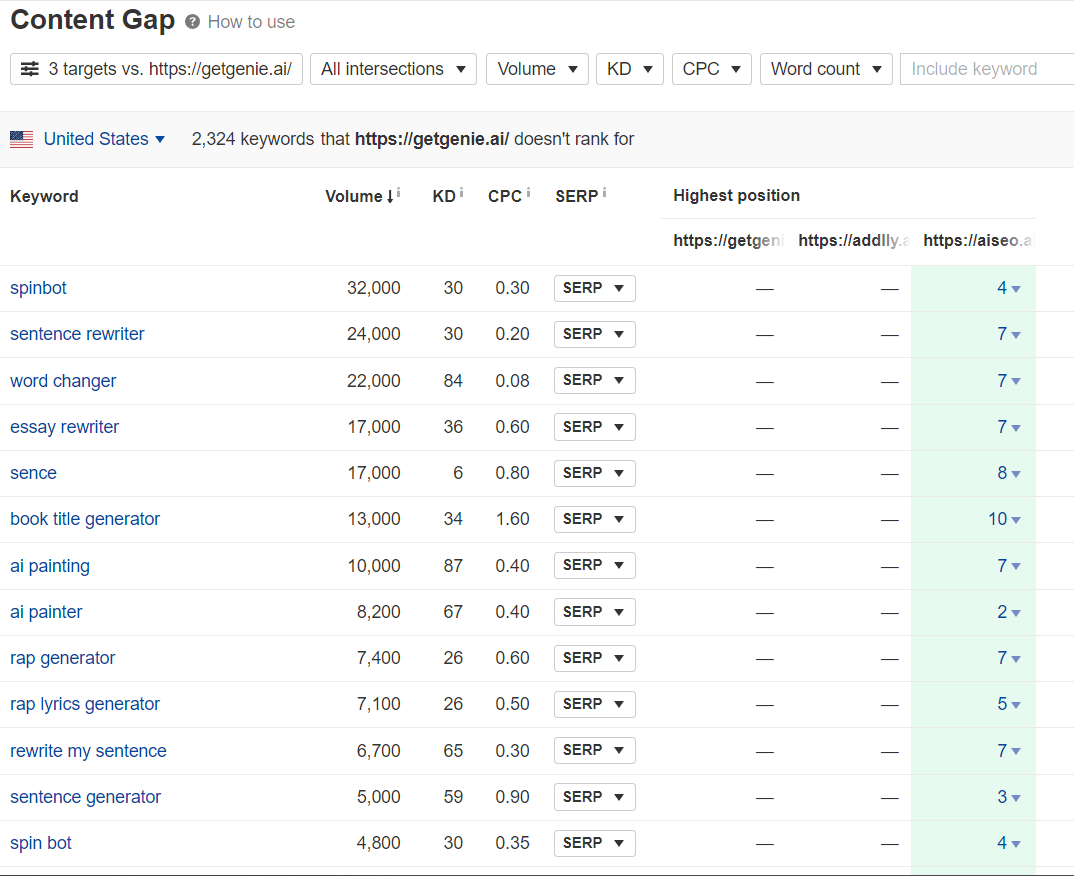Expand aiseo position 10 for book title generator
This screenshot has height=876, width=1074.
tap(1005, 519)
